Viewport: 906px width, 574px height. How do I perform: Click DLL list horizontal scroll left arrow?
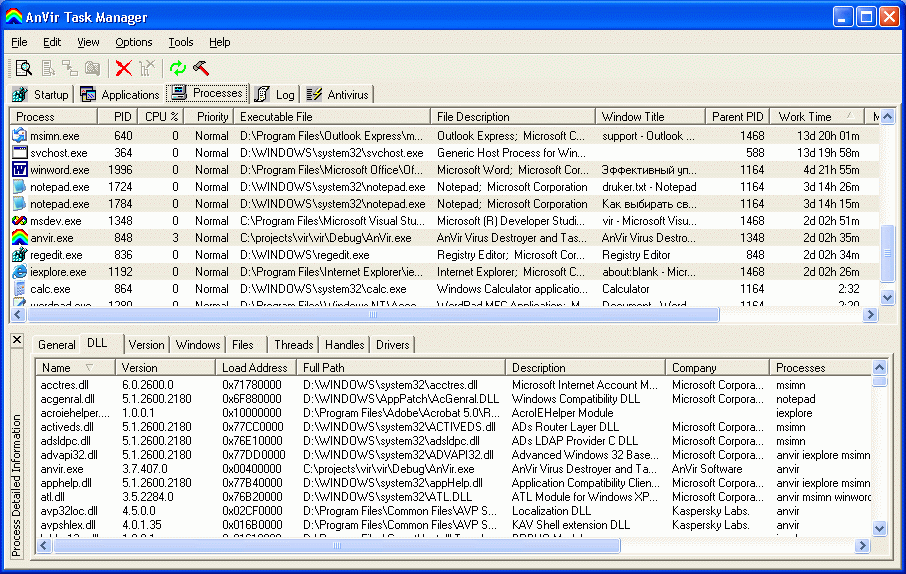point(44,545)
